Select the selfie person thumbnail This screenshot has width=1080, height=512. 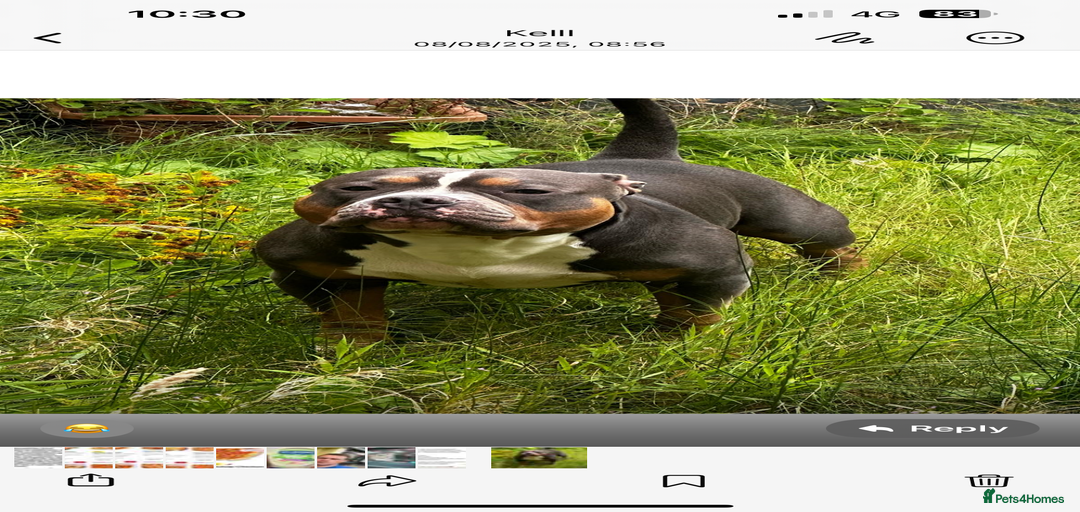341,458
